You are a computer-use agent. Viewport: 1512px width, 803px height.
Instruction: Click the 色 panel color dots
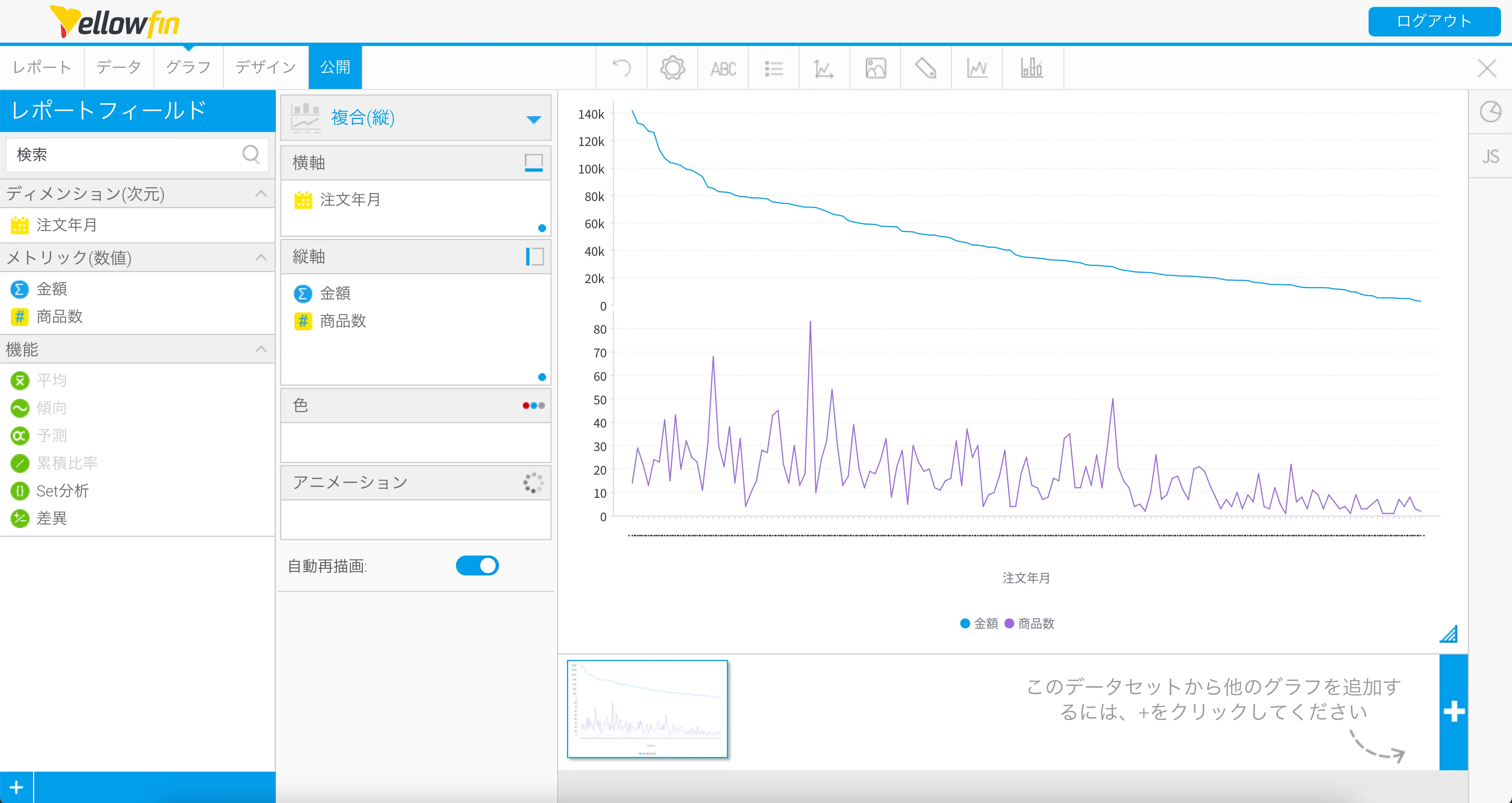pyautogui.click(x=533, y=406)
